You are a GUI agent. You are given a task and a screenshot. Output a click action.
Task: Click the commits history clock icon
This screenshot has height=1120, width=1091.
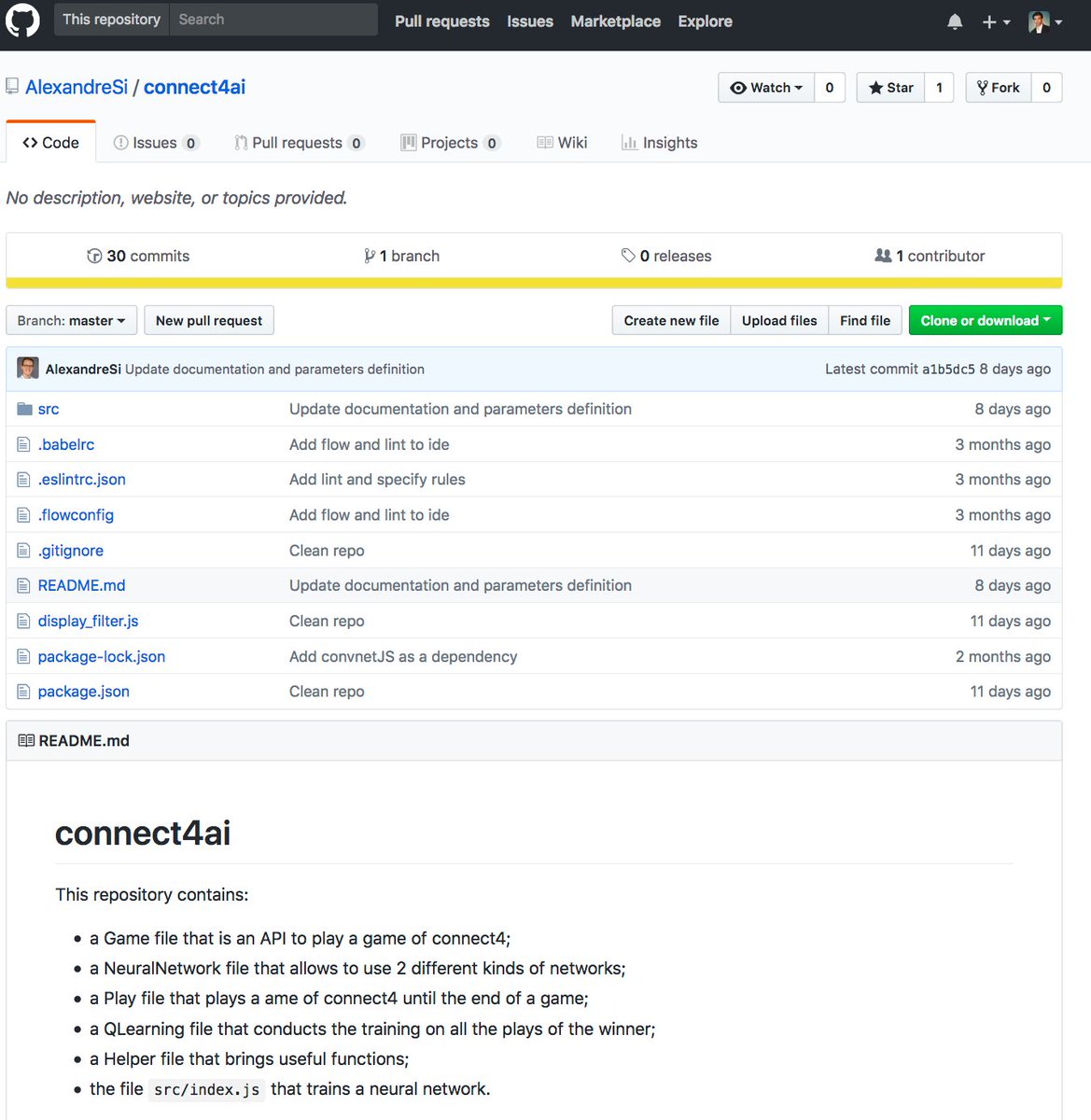(x=94, y=256)
